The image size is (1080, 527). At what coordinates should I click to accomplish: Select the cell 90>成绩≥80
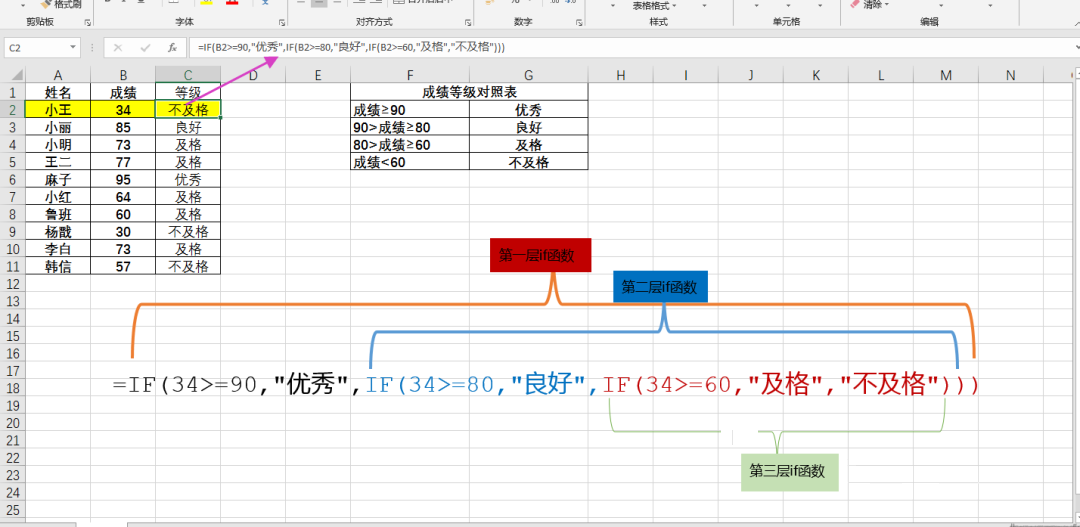410,127
